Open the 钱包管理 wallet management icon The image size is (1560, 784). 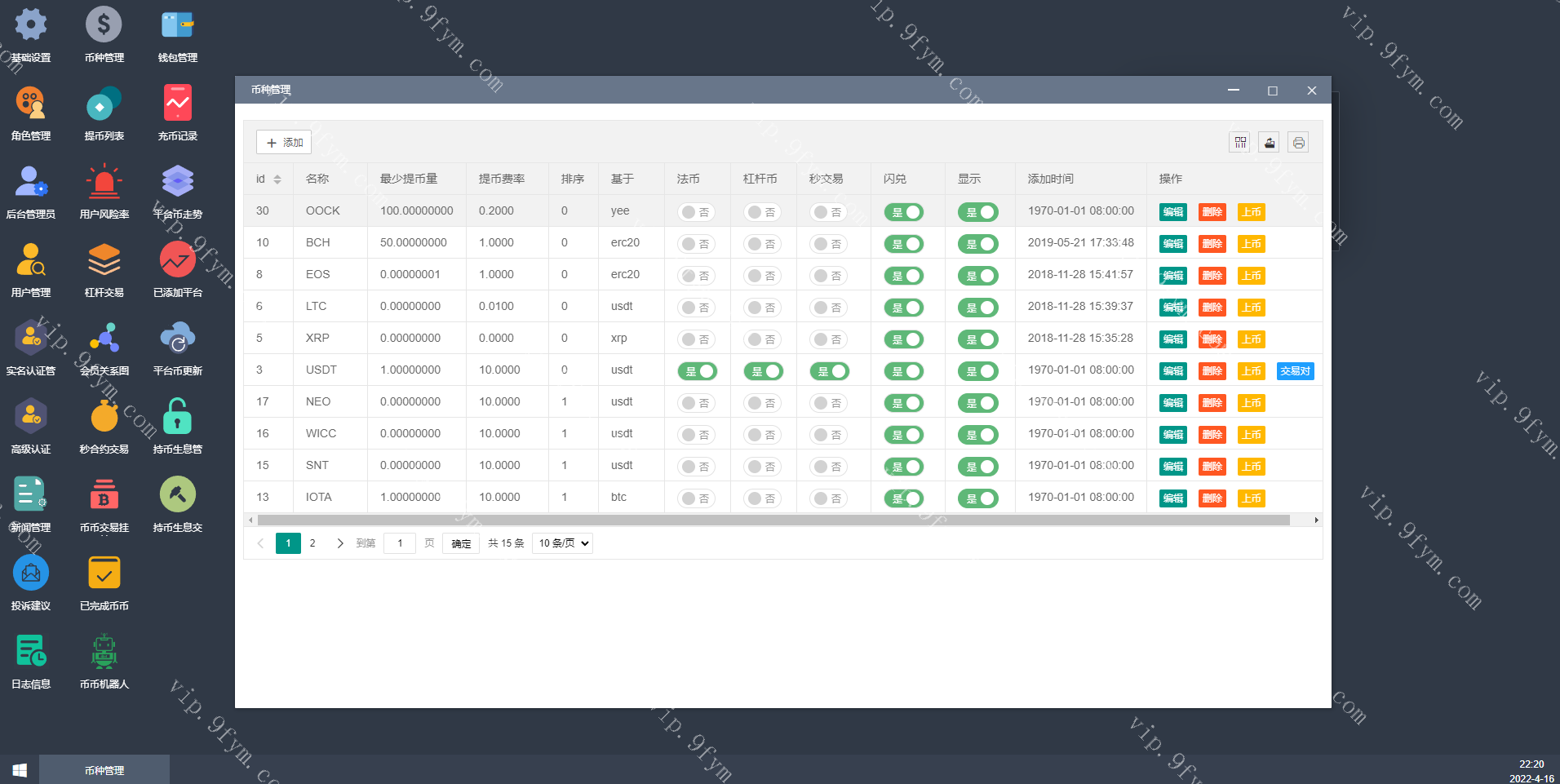pyautogui.click(x=177, y=26)
